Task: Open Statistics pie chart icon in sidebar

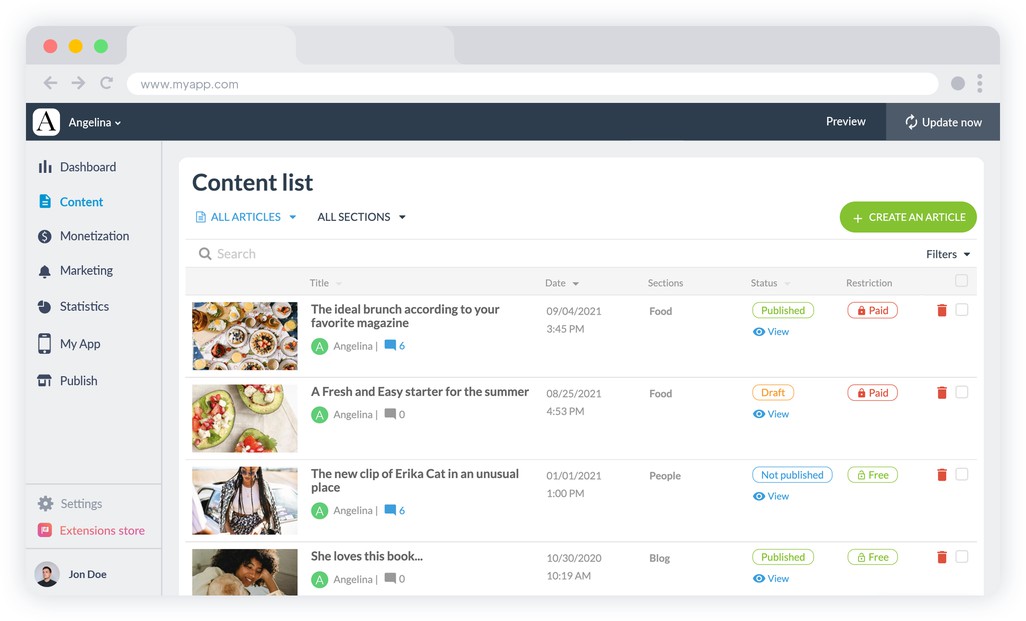Action: coord(45,306)
